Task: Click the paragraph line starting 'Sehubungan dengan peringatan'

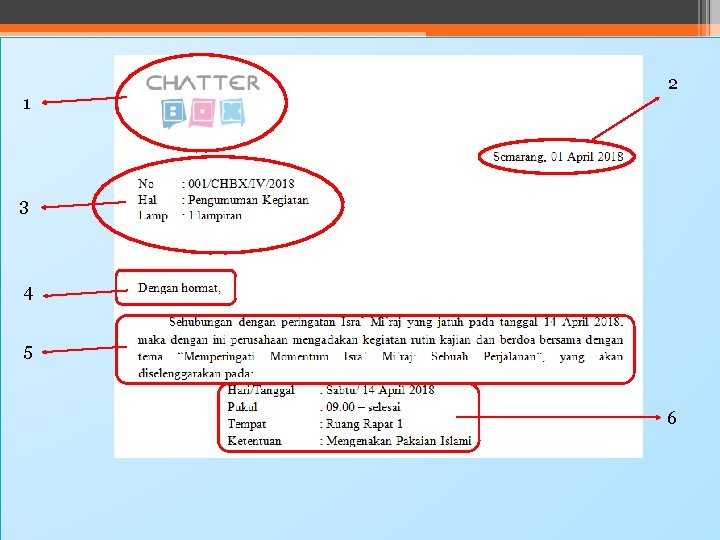Action: point(396,322)
